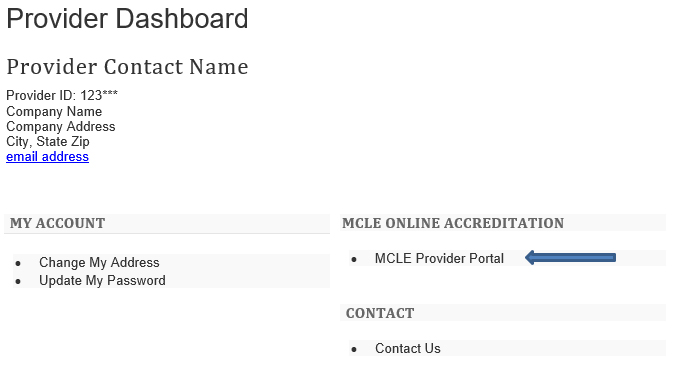Click the bullet beside Contact Us
The width and height of the screenshot is (674, 369).
click(354, 349)
